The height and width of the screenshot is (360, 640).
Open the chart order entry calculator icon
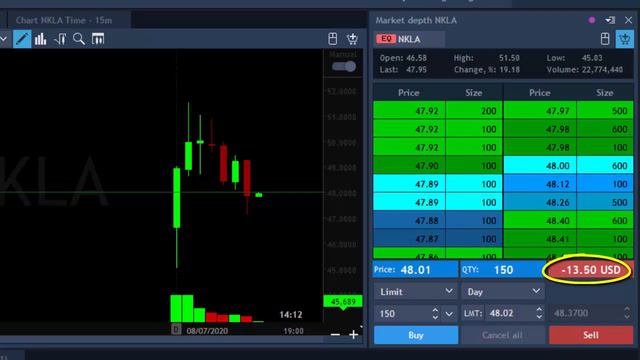point(333,39)
